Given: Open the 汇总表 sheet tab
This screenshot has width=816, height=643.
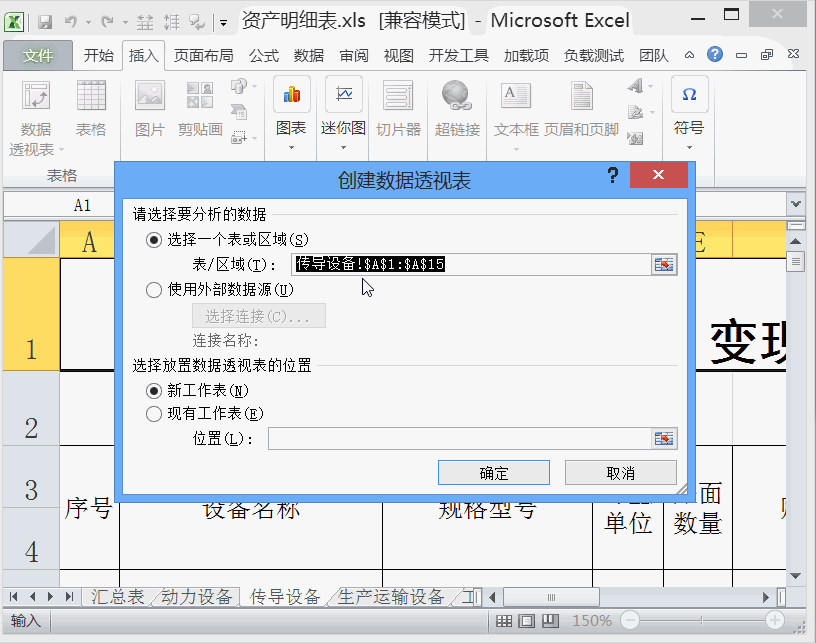Looking at the screenshot, I should click(118, 597).
